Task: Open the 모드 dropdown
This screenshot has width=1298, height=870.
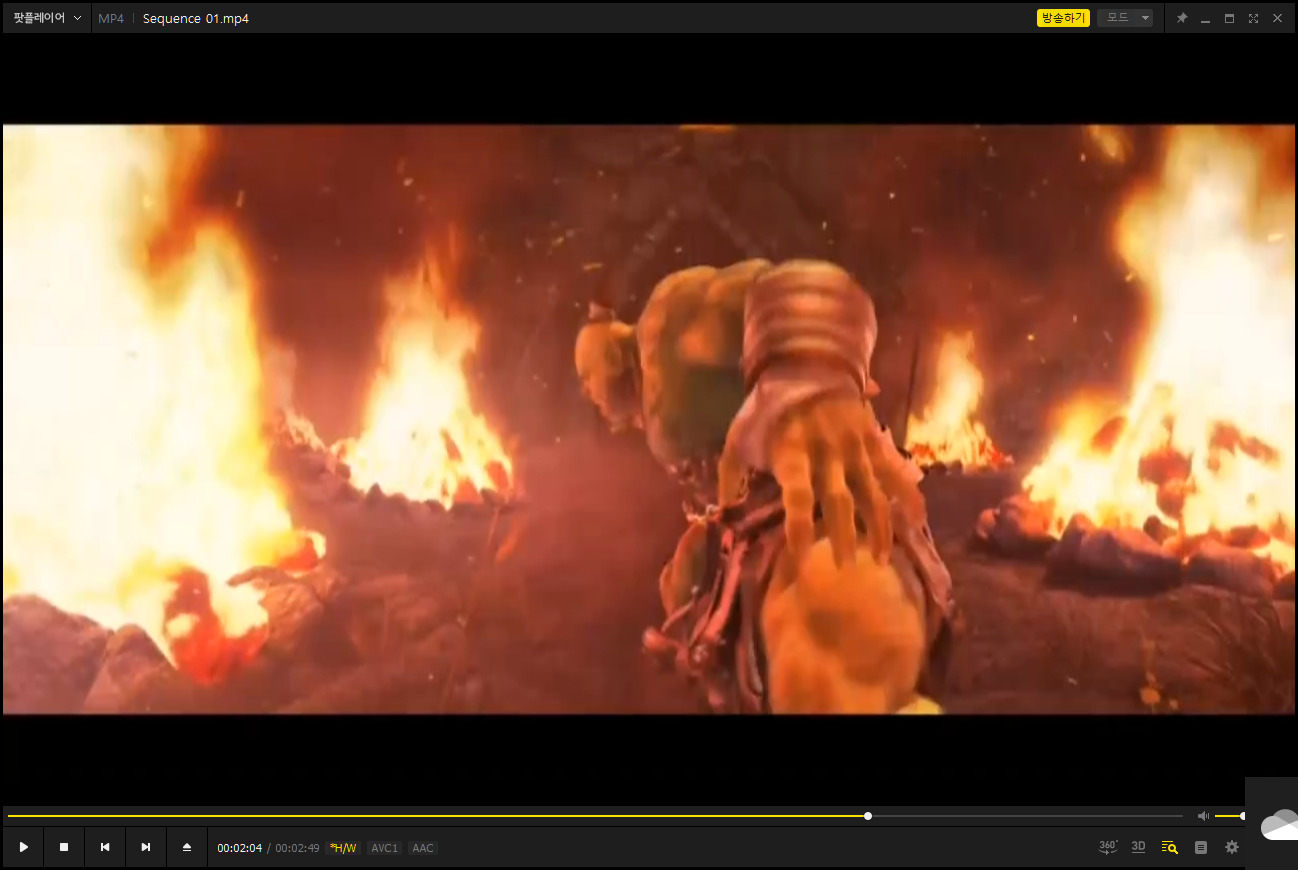Action: click(1125, 18)
